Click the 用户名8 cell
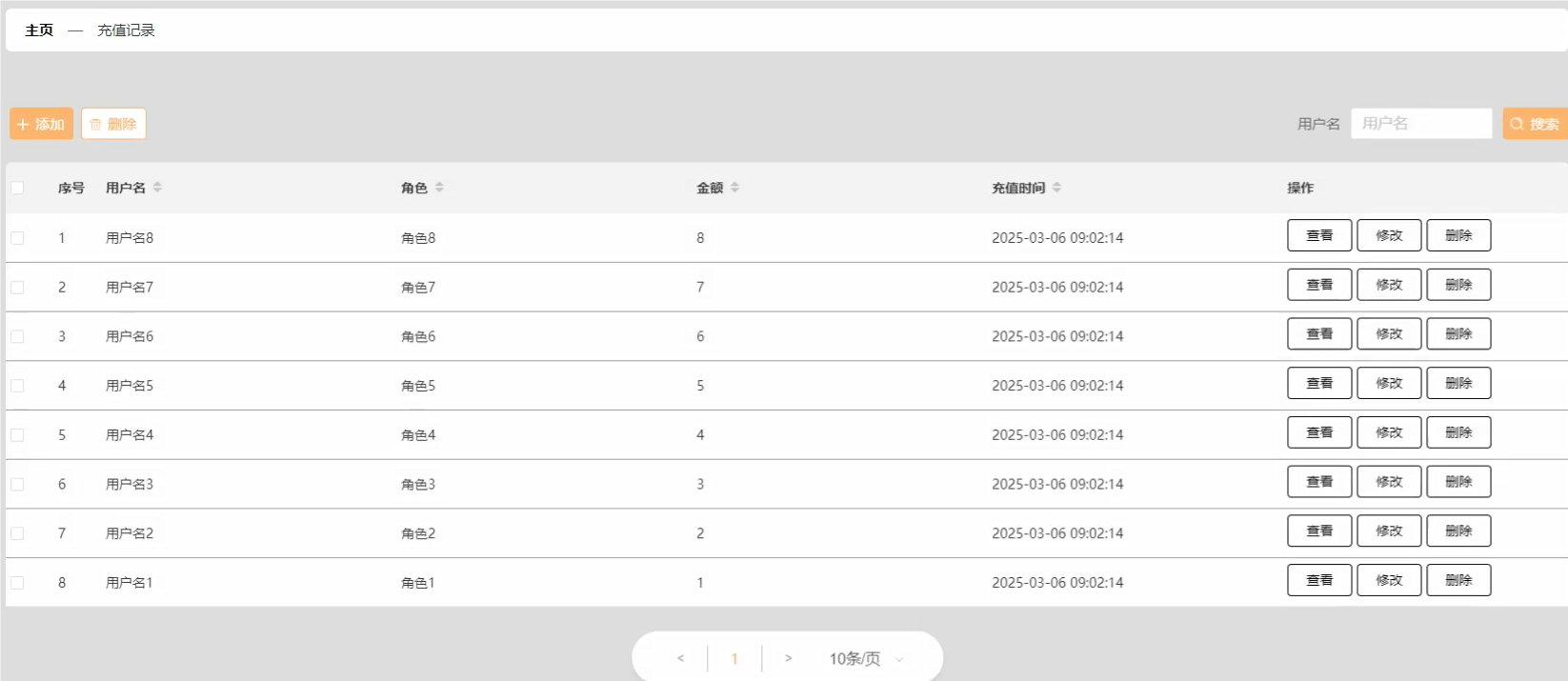Screen dimensions: 1568x681 [x=130, y=238]
